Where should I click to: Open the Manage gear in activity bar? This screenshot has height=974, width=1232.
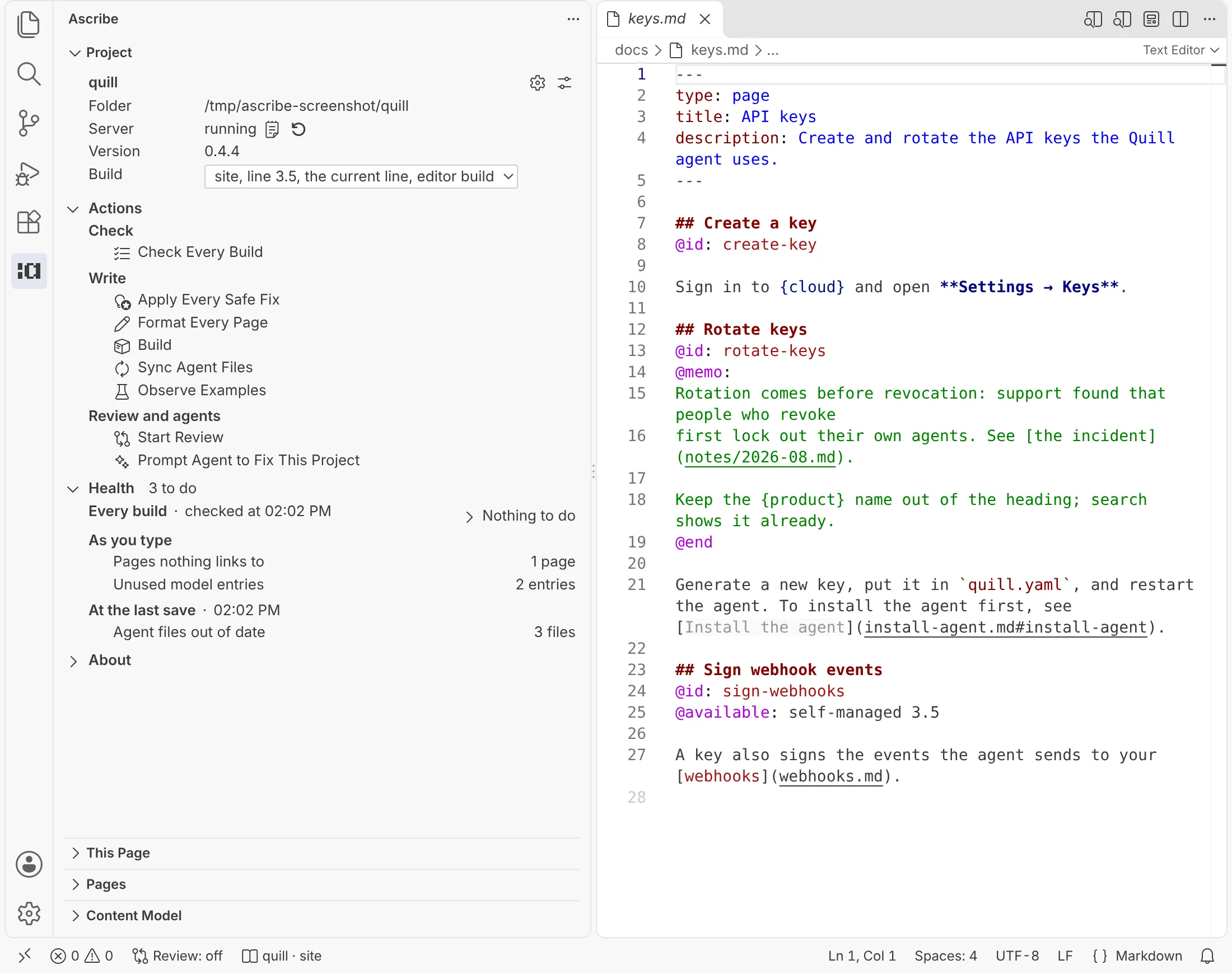pos(29,914)
